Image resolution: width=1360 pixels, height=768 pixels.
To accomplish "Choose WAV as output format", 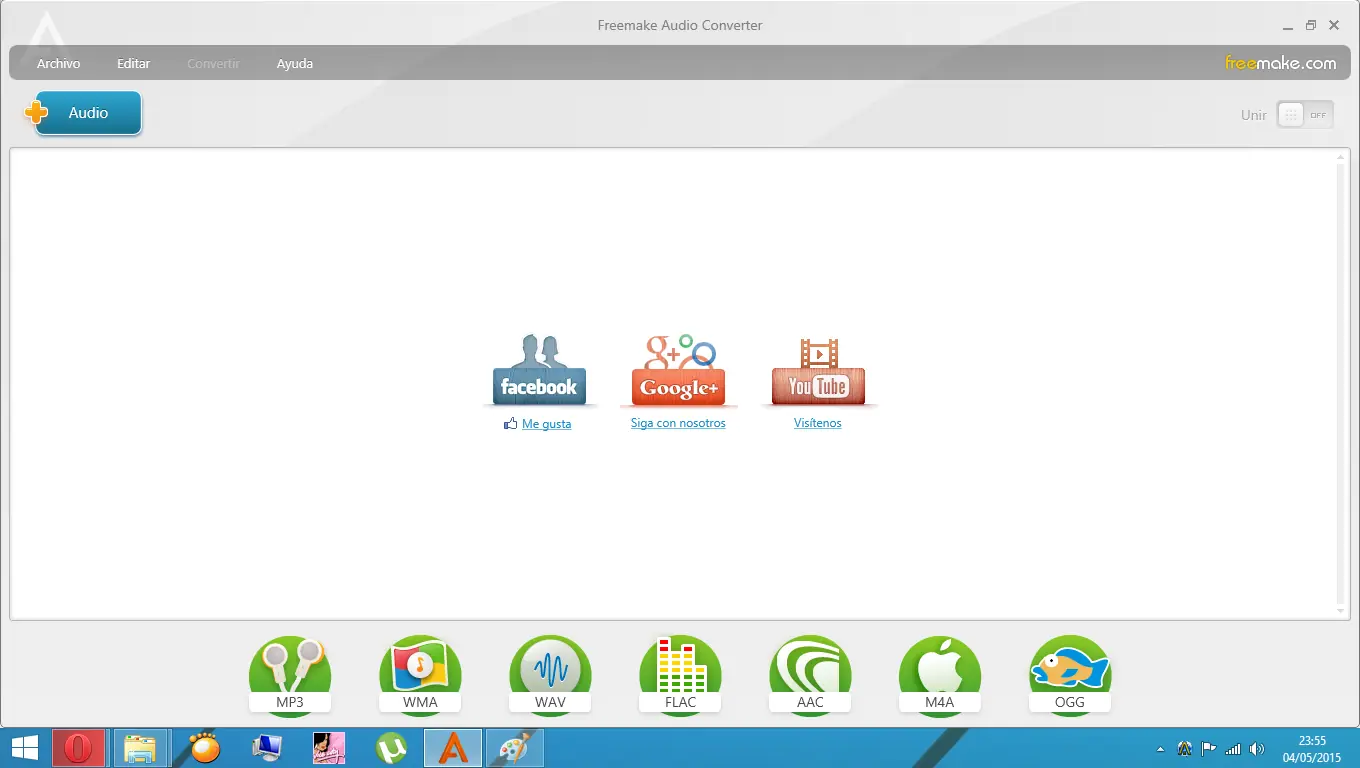I will coord(550,676).
